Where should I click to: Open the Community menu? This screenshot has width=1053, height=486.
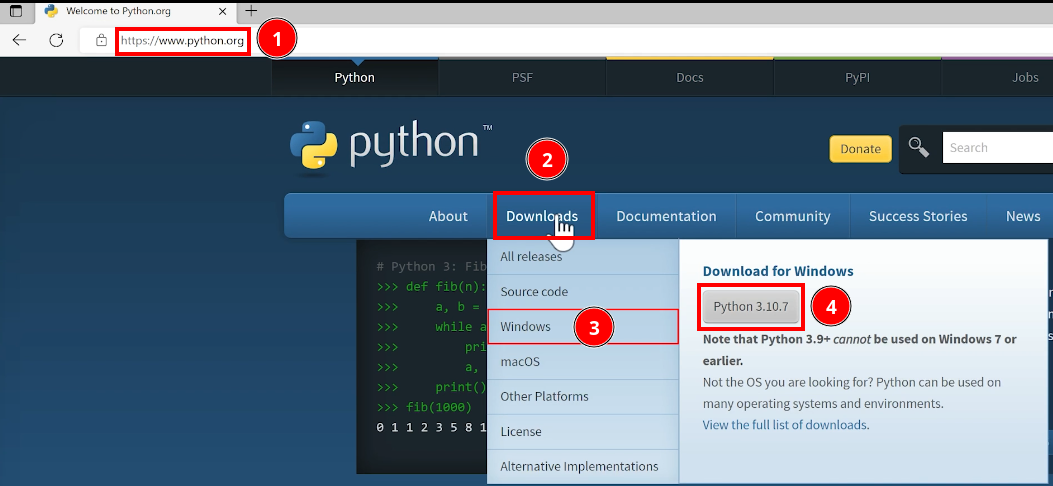[792, 216]
